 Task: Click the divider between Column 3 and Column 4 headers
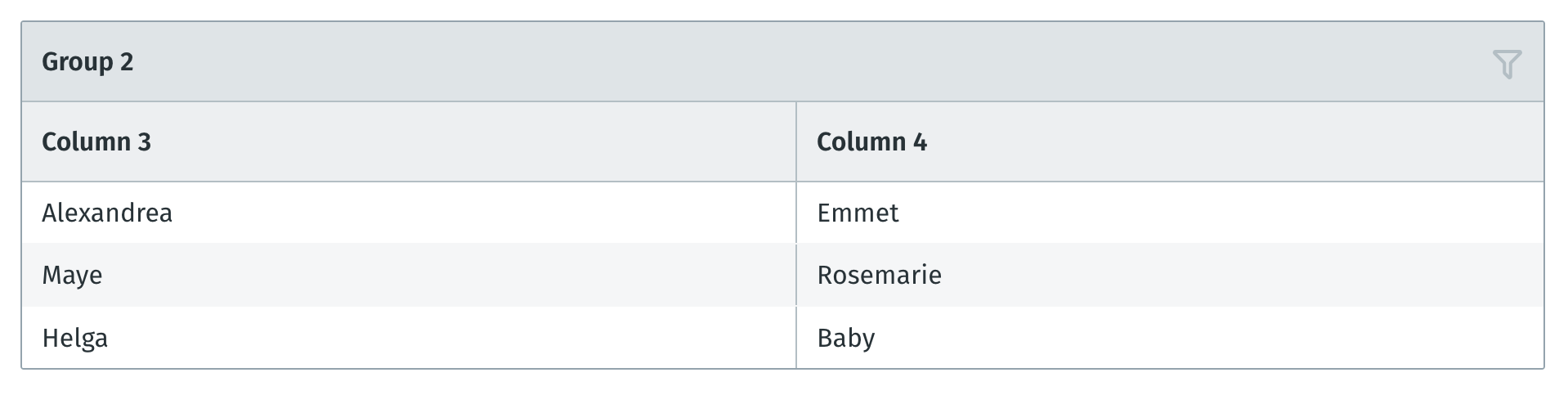pos(796,141)
